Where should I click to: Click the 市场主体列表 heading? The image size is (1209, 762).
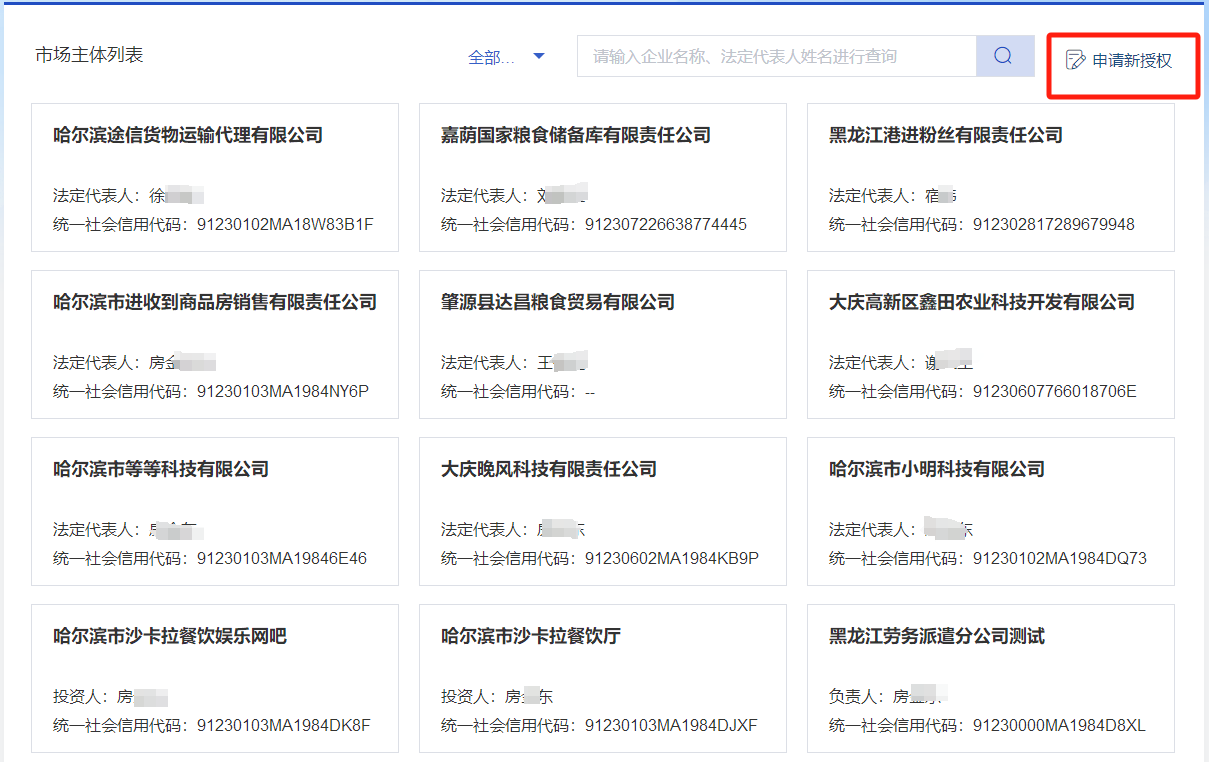89,55
